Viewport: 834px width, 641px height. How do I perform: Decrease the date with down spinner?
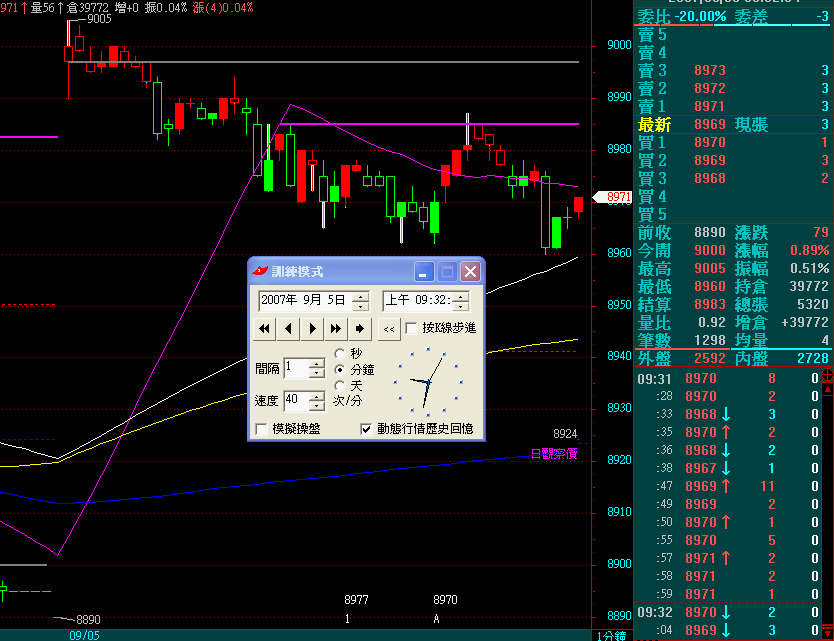(361, 306)
